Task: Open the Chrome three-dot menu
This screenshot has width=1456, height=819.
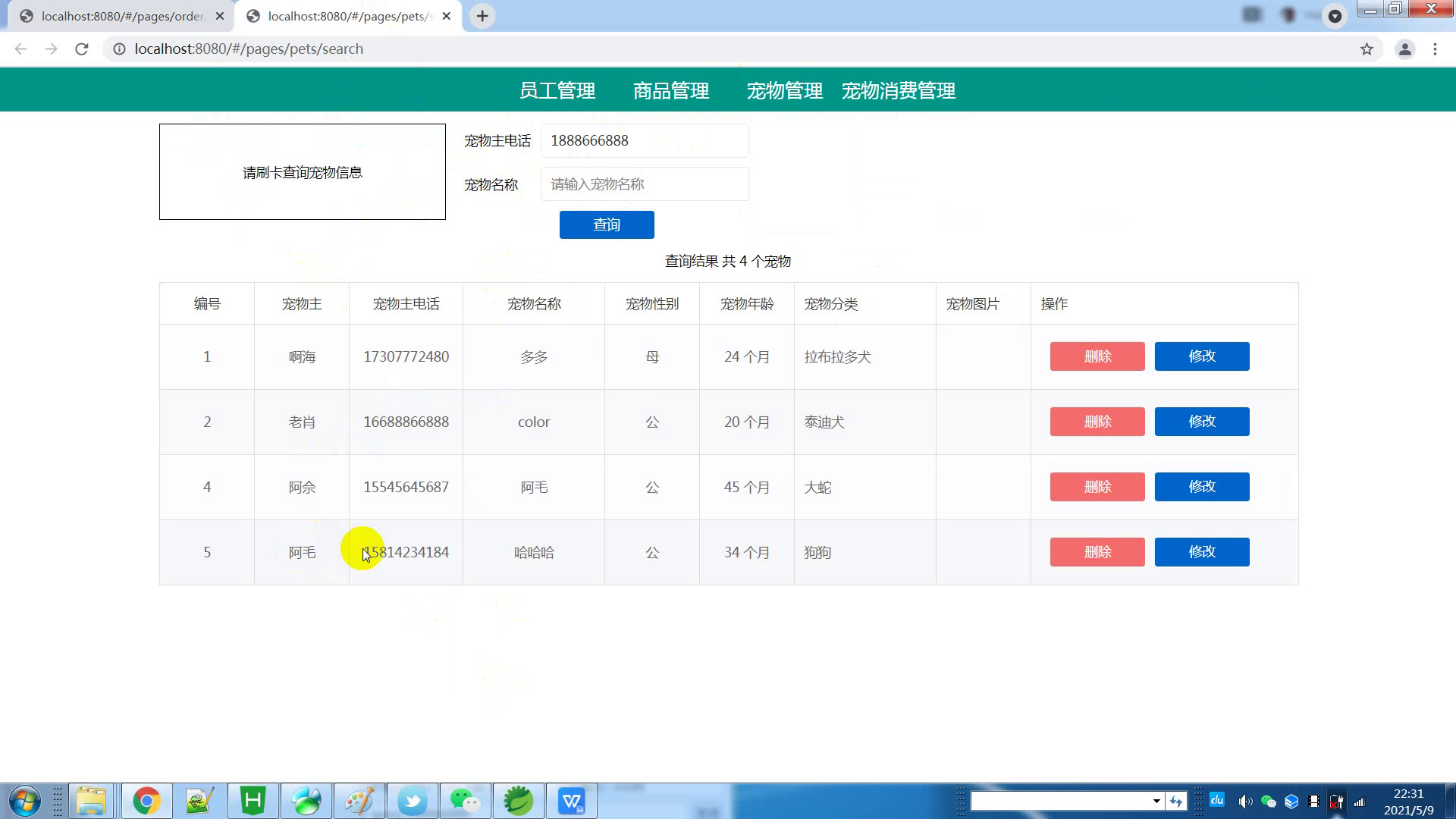Action: coord(1435,49)
